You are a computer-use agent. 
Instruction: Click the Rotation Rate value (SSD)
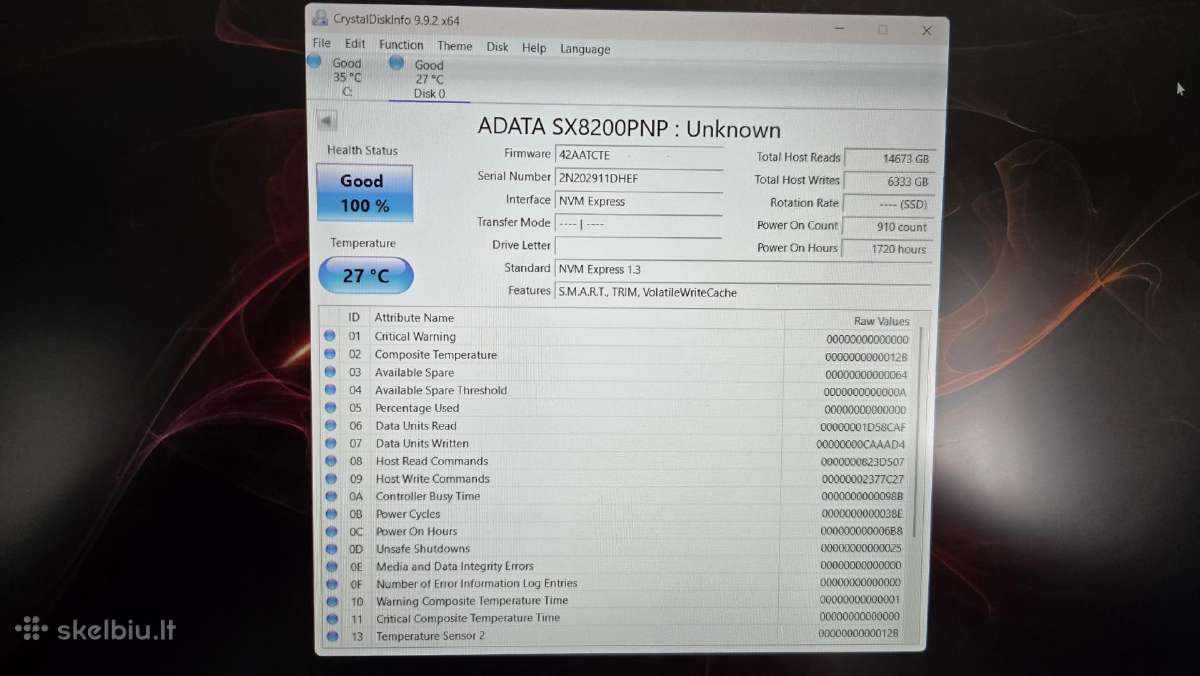tap(889, 203)
